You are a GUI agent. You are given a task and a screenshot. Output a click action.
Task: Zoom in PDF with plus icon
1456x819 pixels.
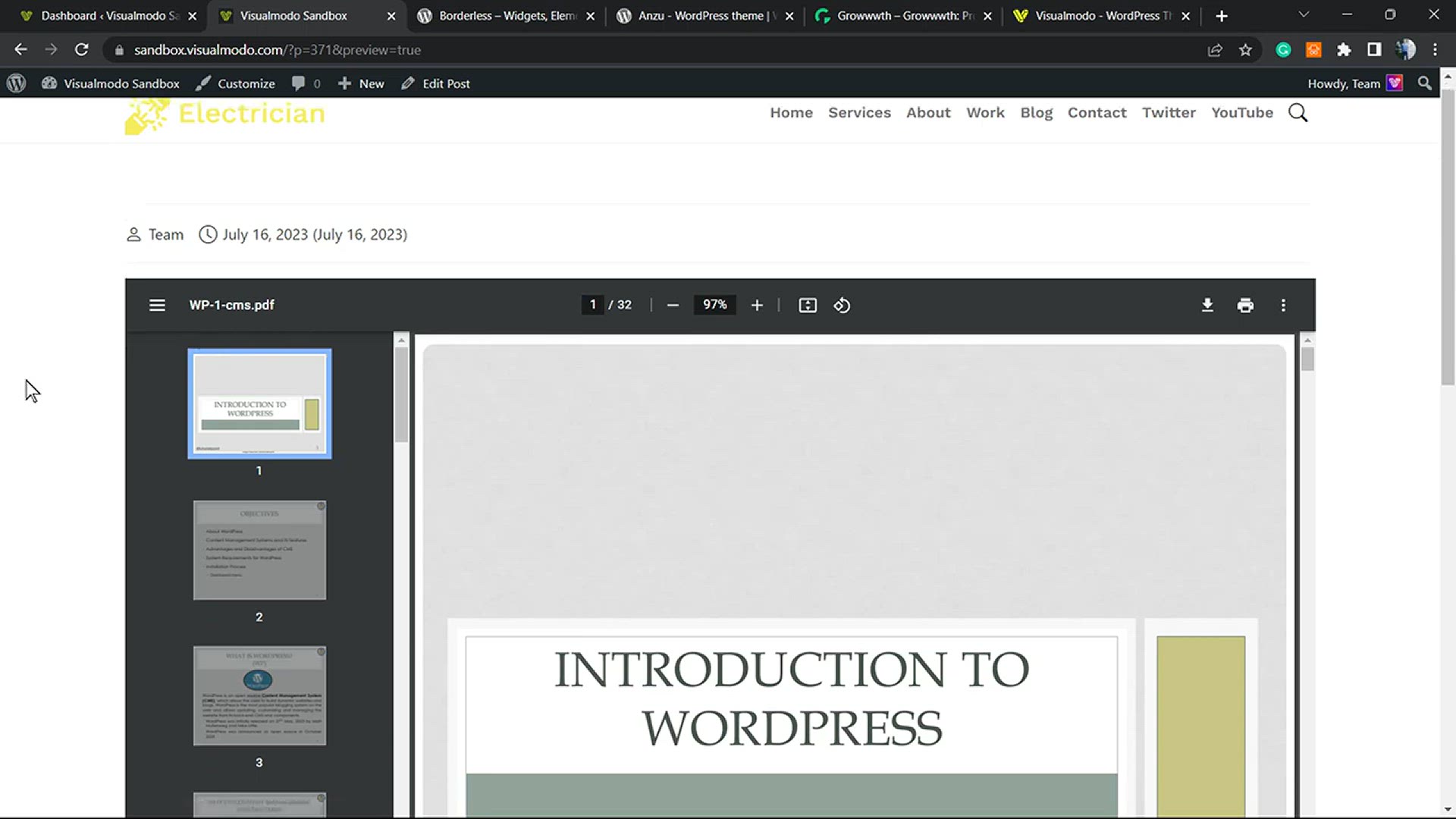(757, 305)
